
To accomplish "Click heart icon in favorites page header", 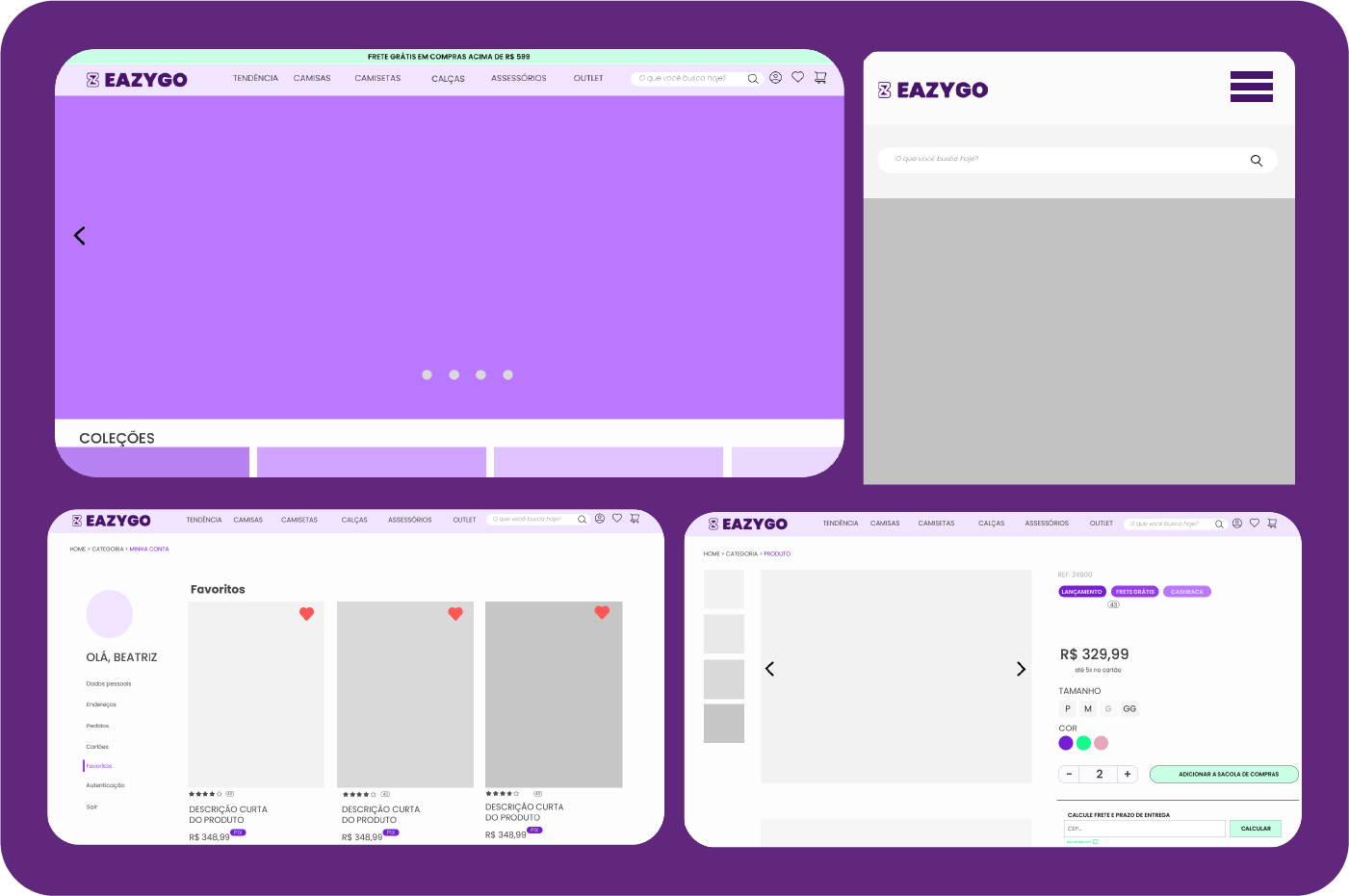I will coord(617,519).
